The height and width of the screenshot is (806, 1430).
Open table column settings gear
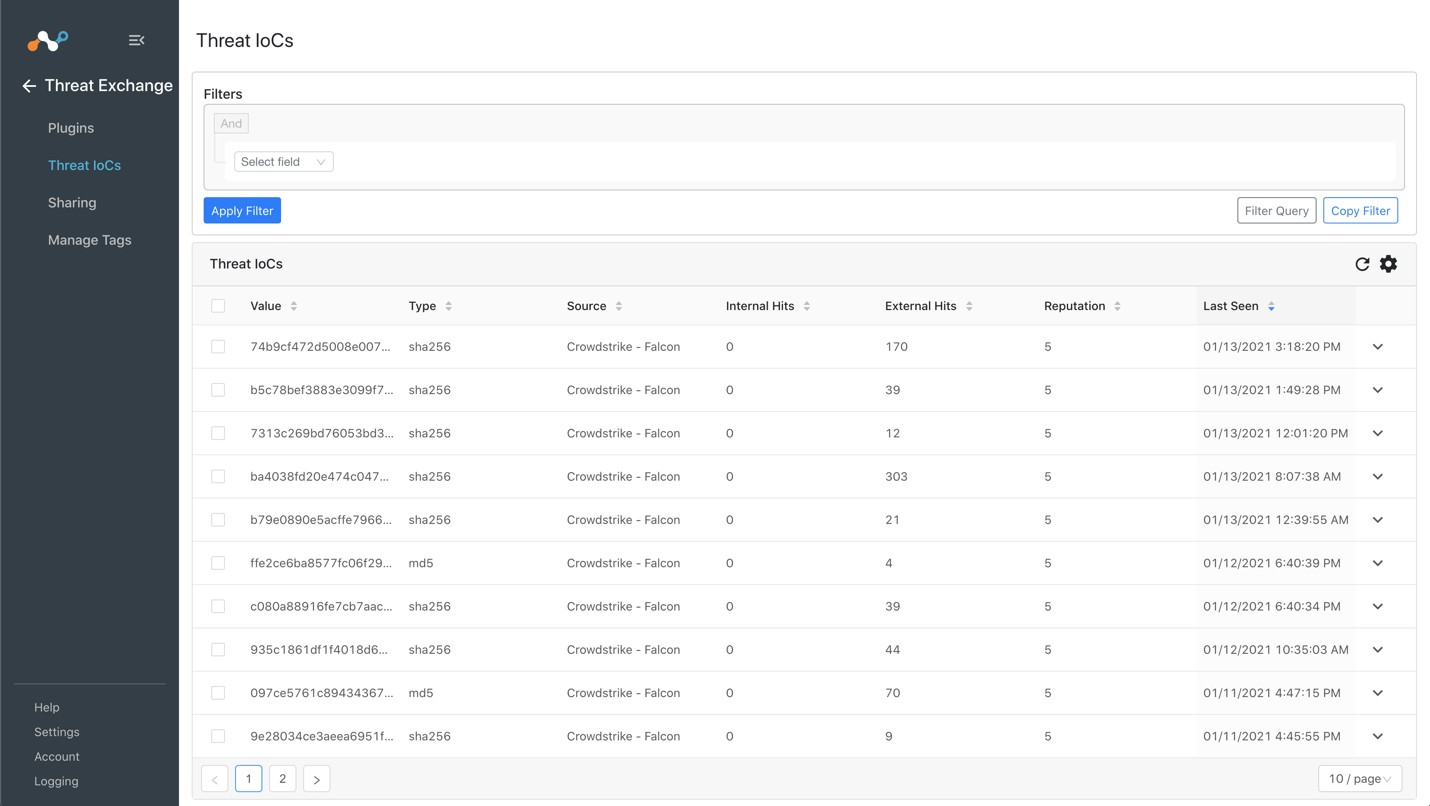tap(1388, 264)
